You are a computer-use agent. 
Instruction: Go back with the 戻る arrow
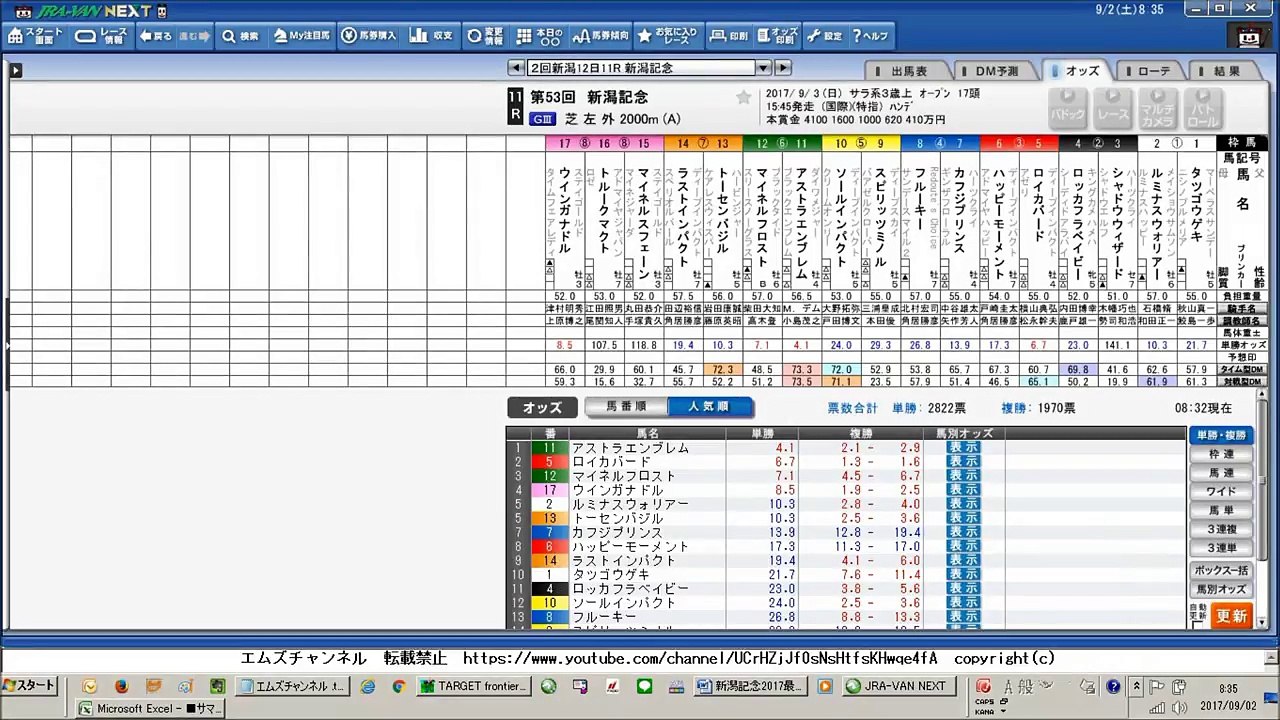pos(156,36)
